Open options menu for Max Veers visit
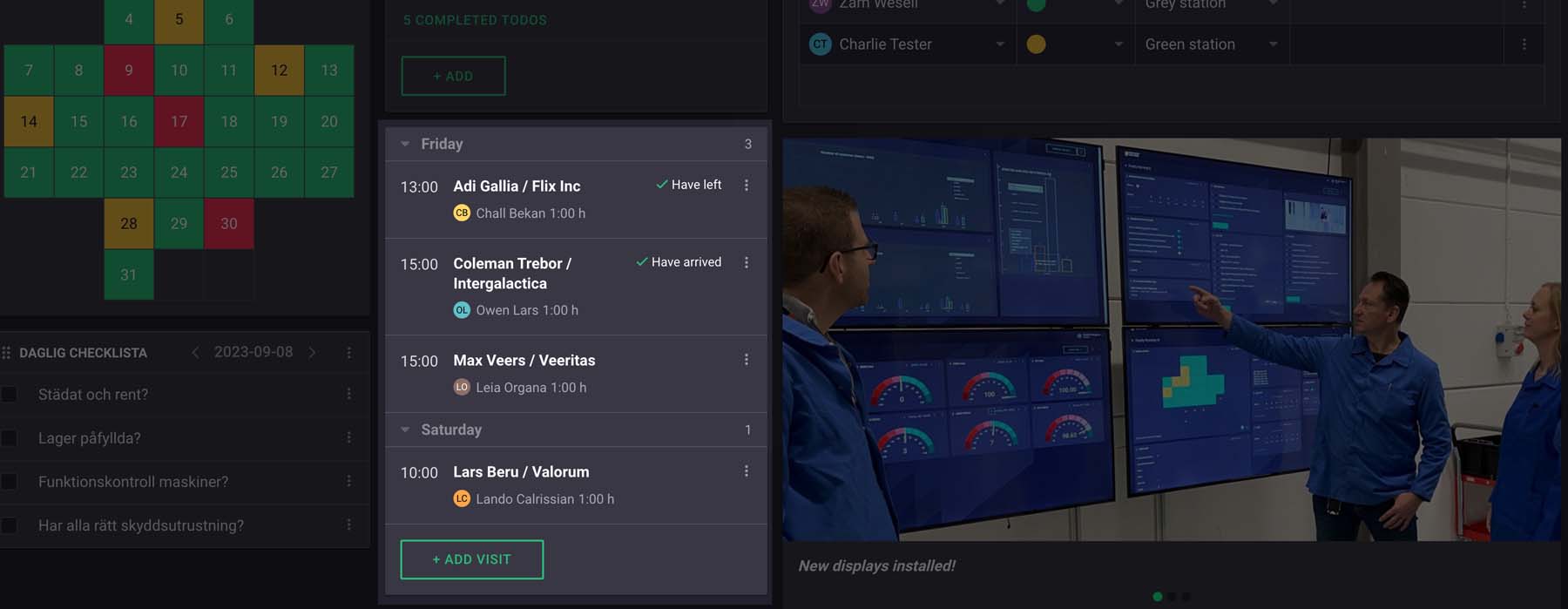The width and height of the screenshot is (1568, 609). (x=747, y=360)
